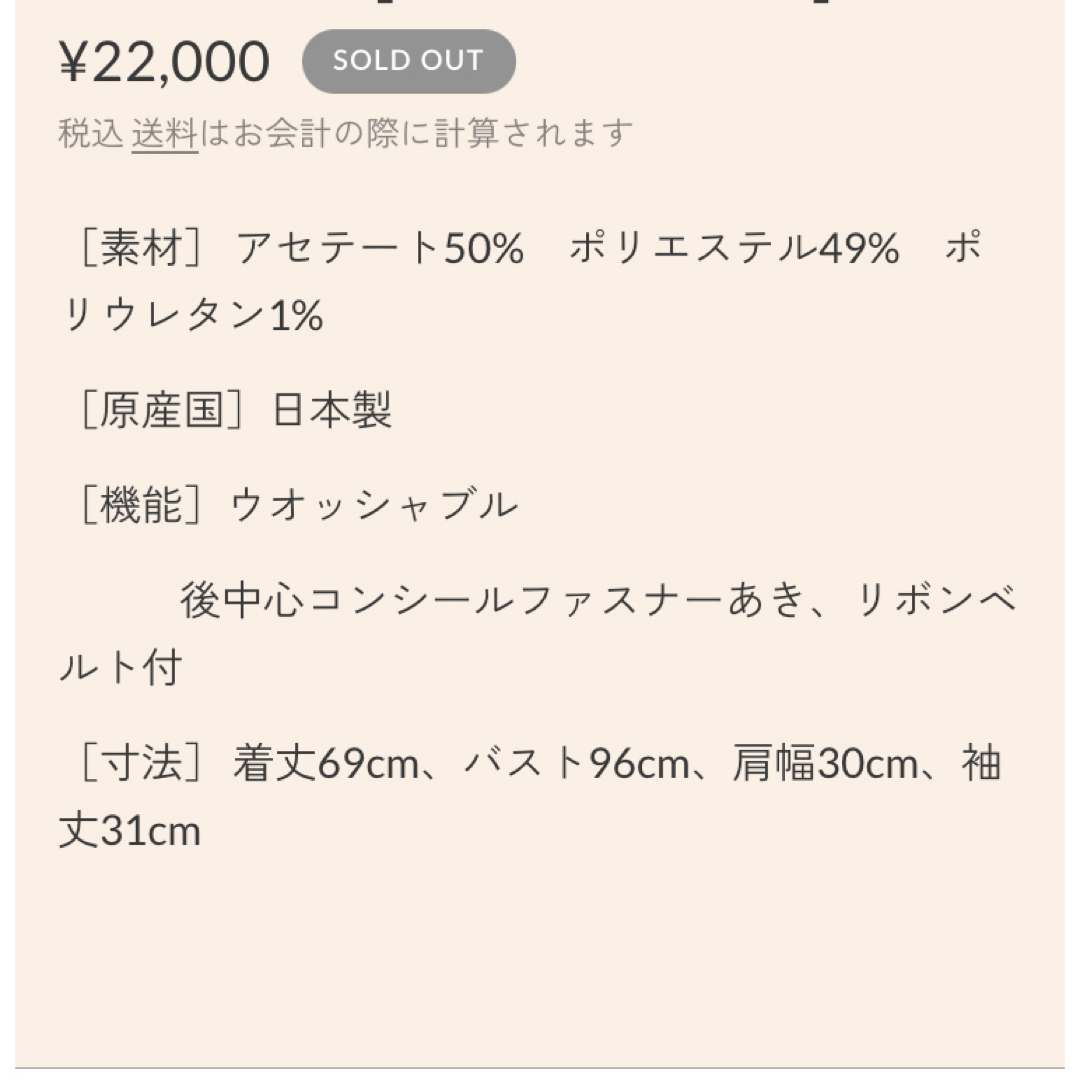Image resolution: width=1080 pixels, height=1080 pixels.
Task: Select the 日本製 text
Action: (333, 411)
